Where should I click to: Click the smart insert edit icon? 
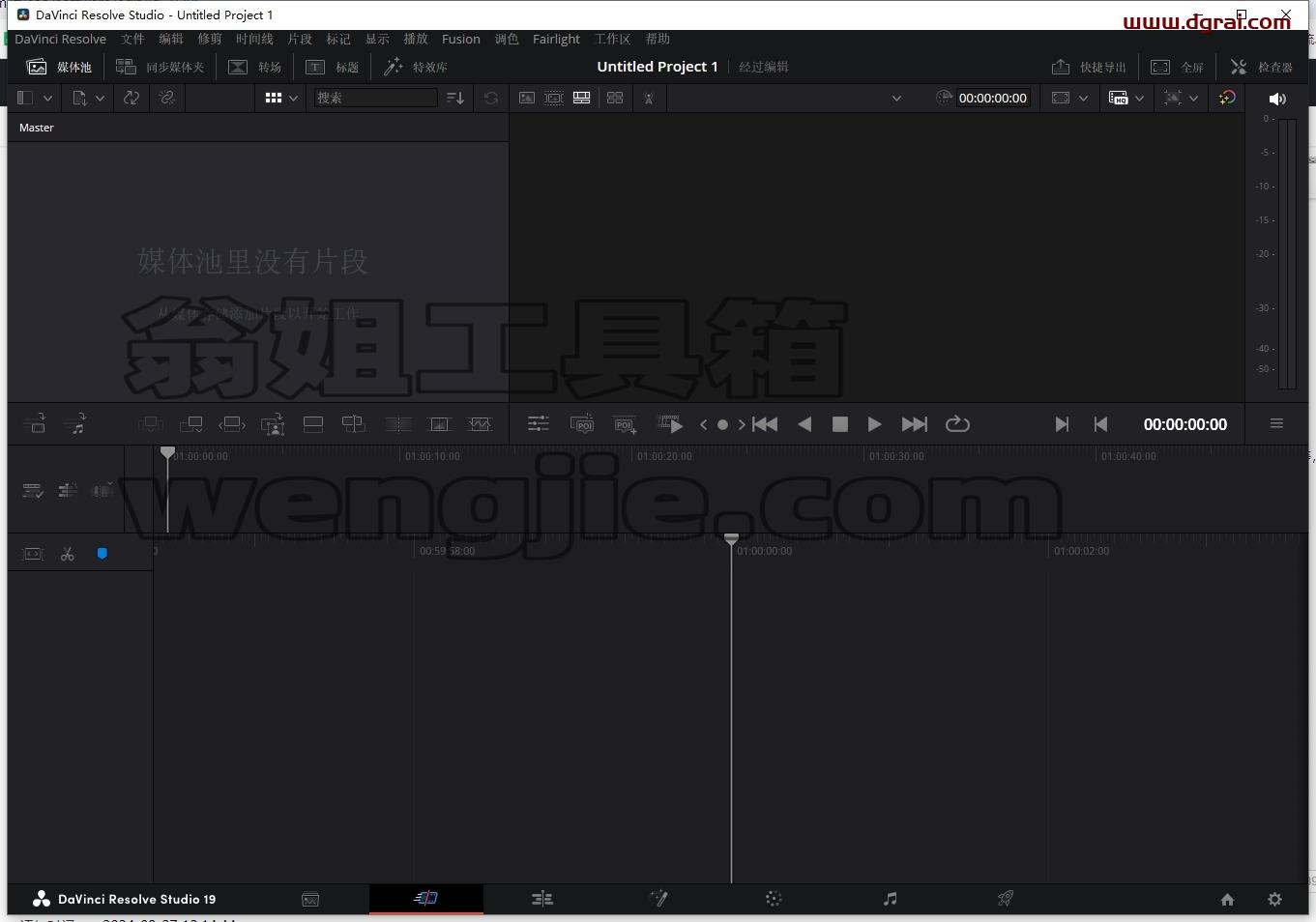(150, 424)
